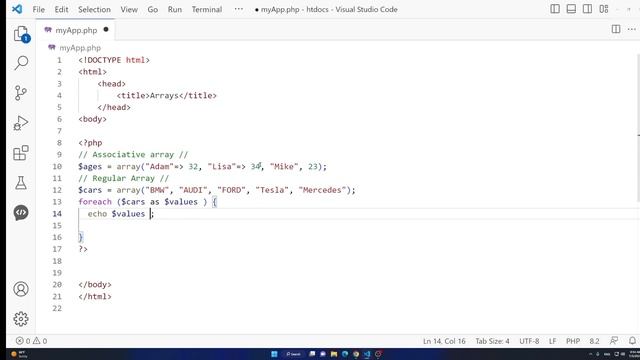640x360 pixels.
Task: Open the Extensions view
Action: [21, 153]
